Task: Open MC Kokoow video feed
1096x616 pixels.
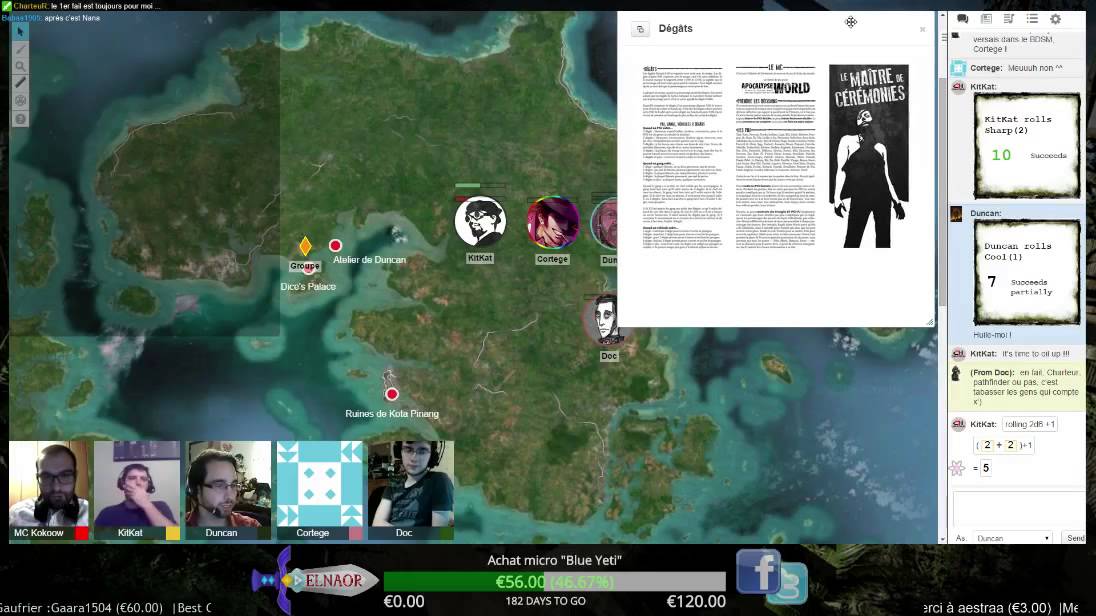Action: [49, 483]
